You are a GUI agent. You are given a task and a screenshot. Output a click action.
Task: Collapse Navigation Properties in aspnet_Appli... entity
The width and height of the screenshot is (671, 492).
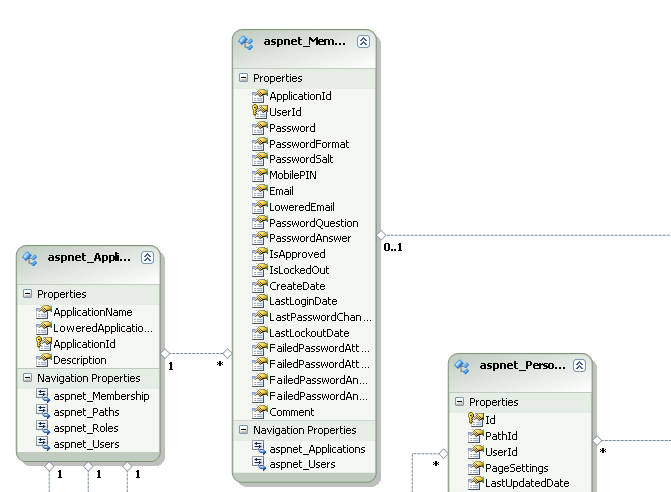point(27,377)
